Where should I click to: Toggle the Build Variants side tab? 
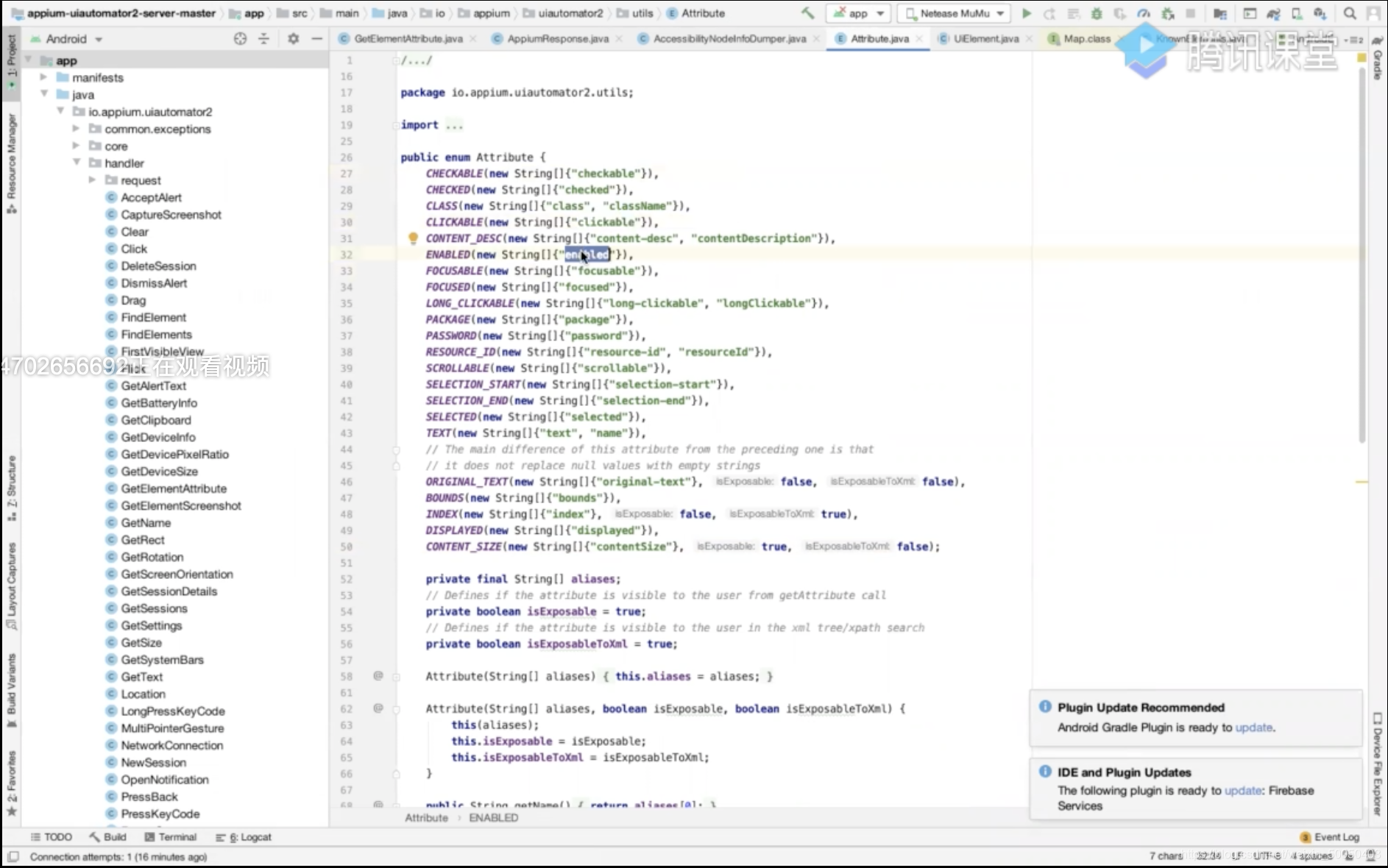11,690
